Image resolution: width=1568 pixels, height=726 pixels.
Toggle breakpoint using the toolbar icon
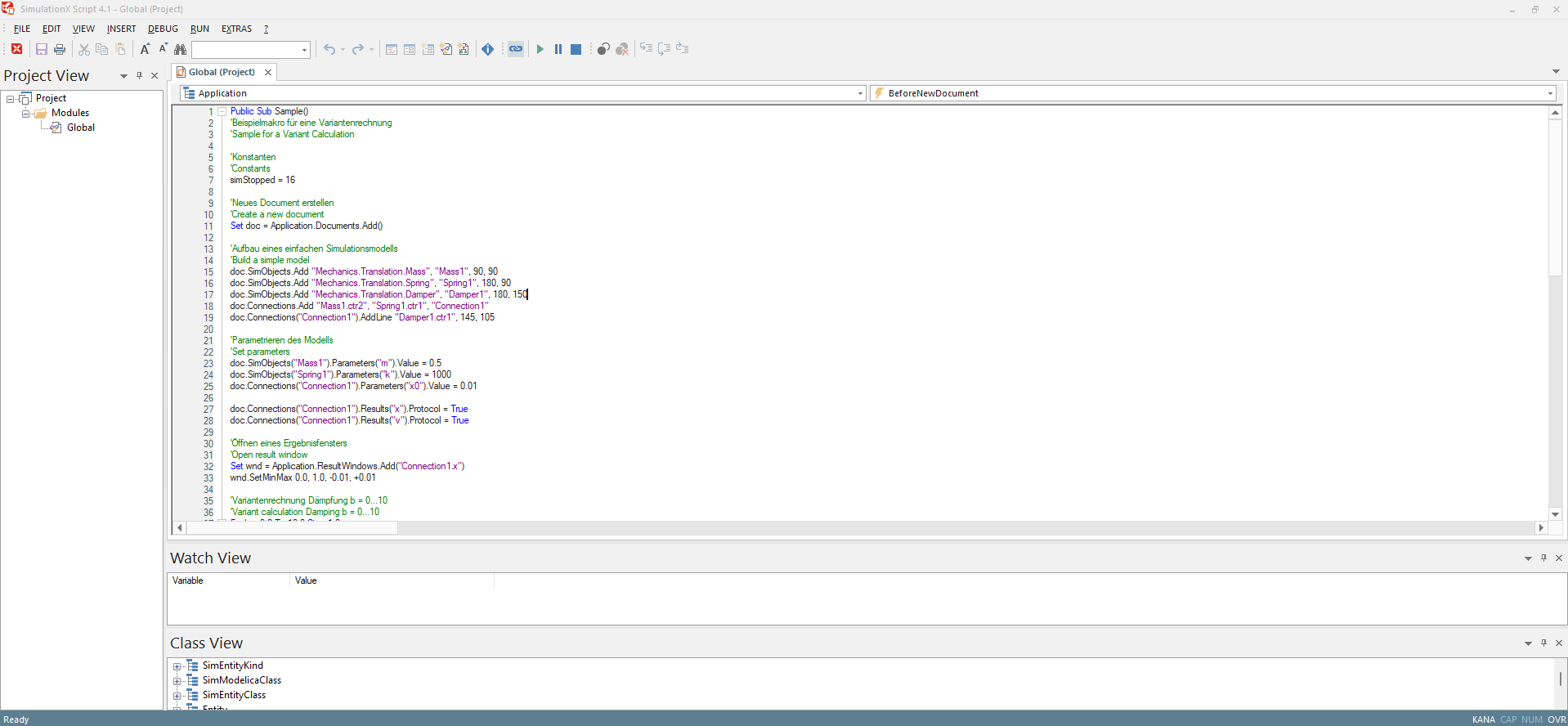point(603,49)
